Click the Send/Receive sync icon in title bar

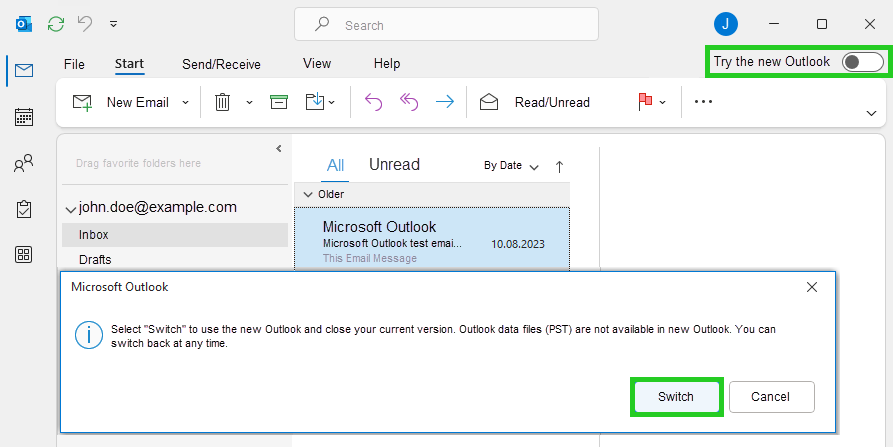click(56, 24)
